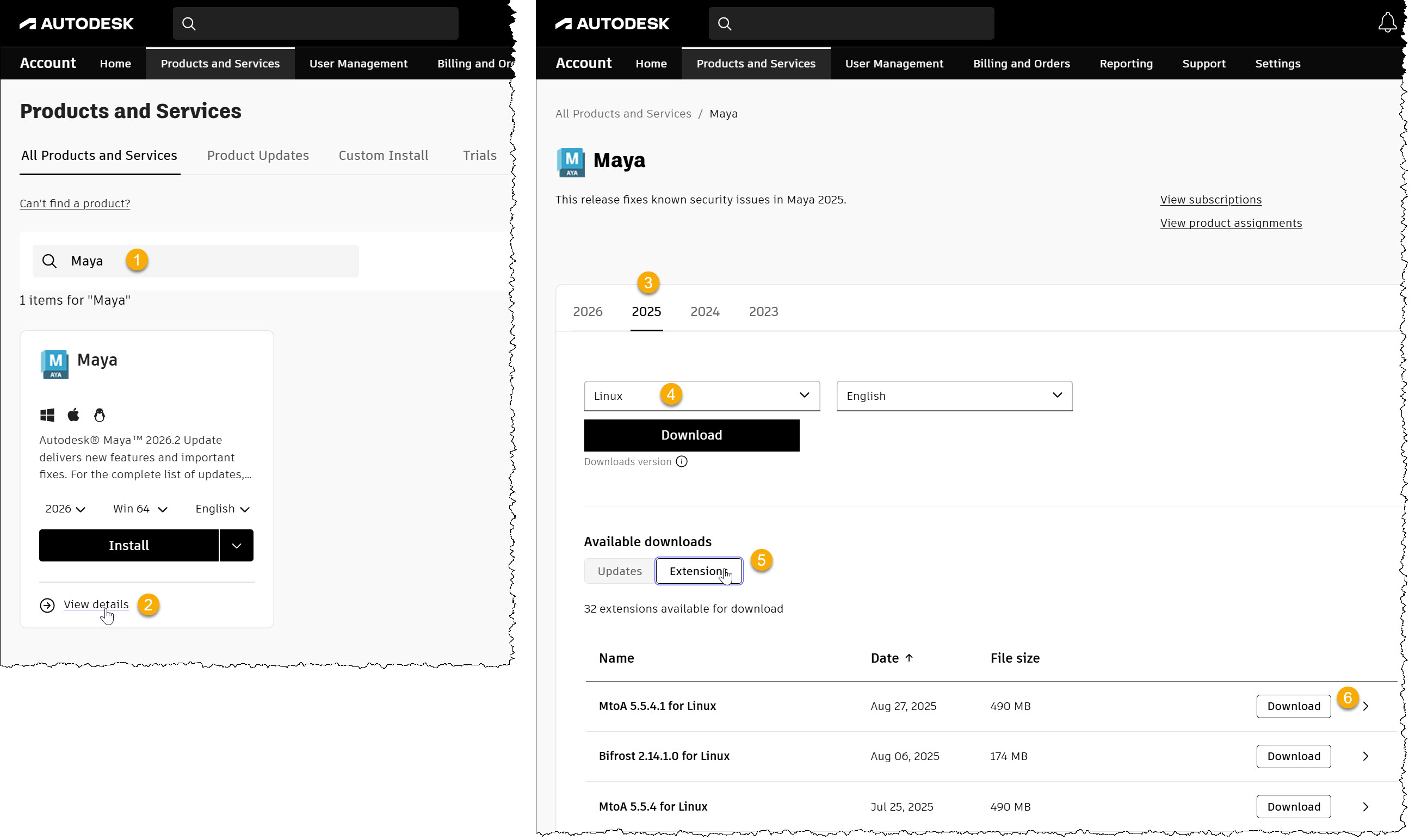The height and width of the screenshot is (840, 1409).
Task: Open the View subscriptions link
Action: click(1210, 200)
